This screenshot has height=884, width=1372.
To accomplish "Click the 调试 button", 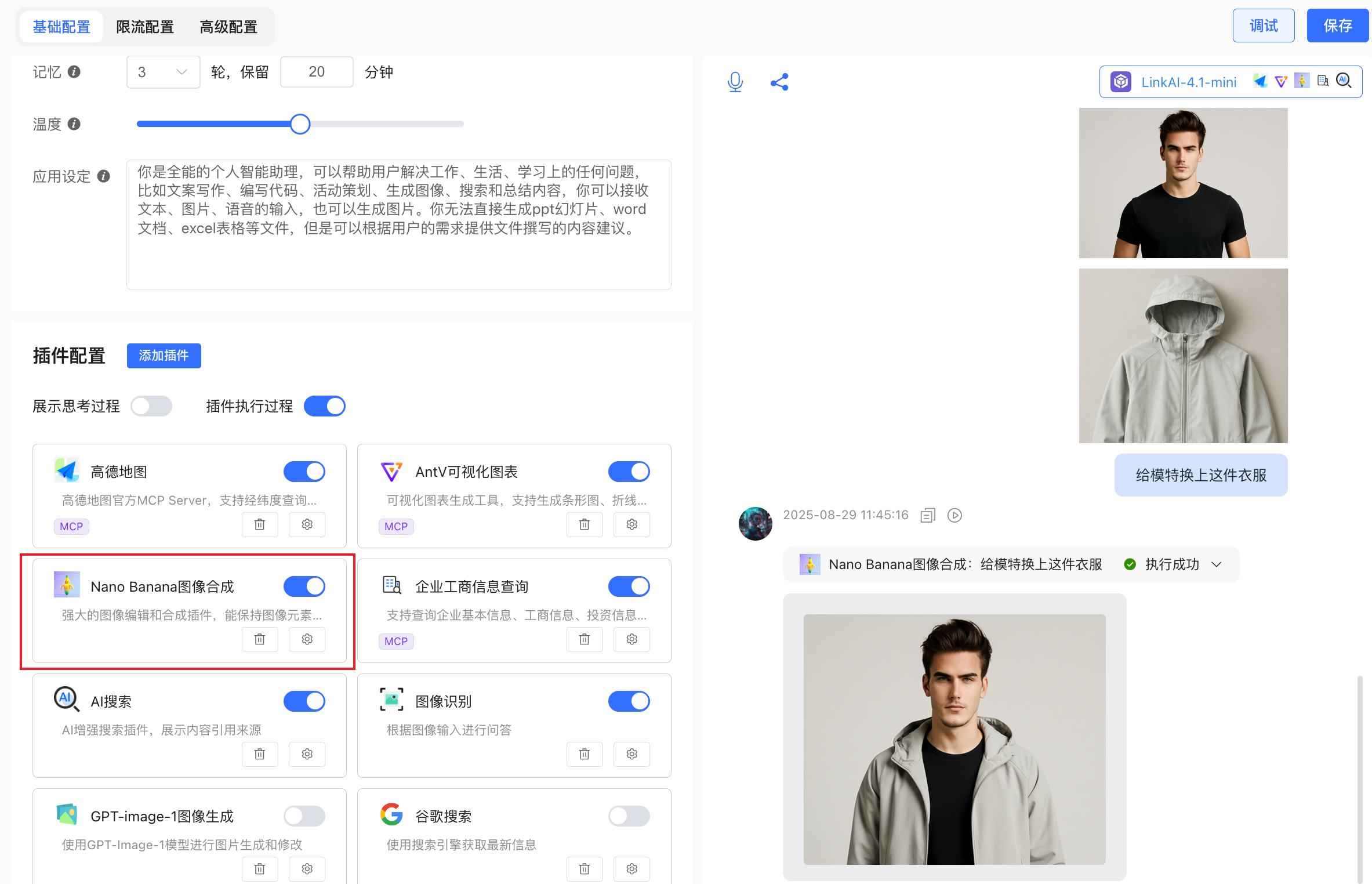I will tap(1264, 26).
